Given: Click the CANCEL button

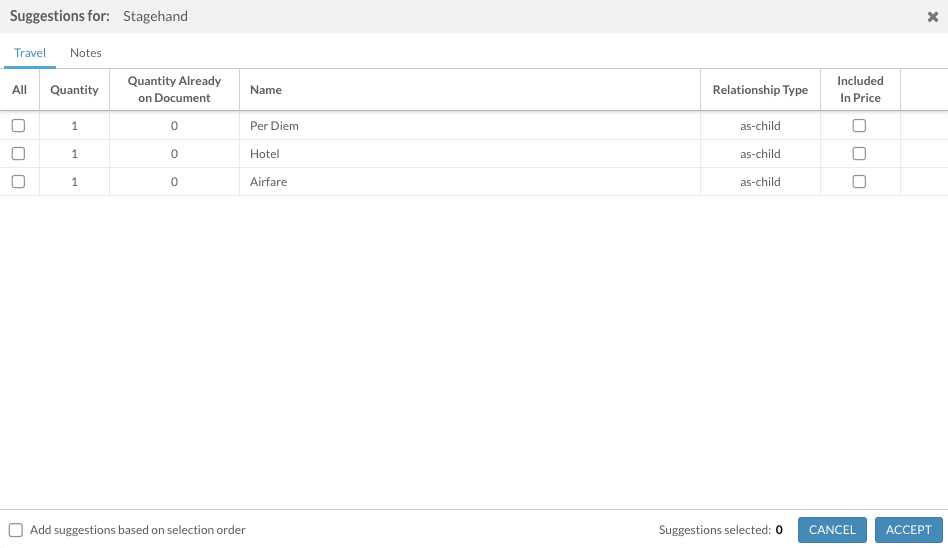Looking at the screenshot, I should coord(832,530).
